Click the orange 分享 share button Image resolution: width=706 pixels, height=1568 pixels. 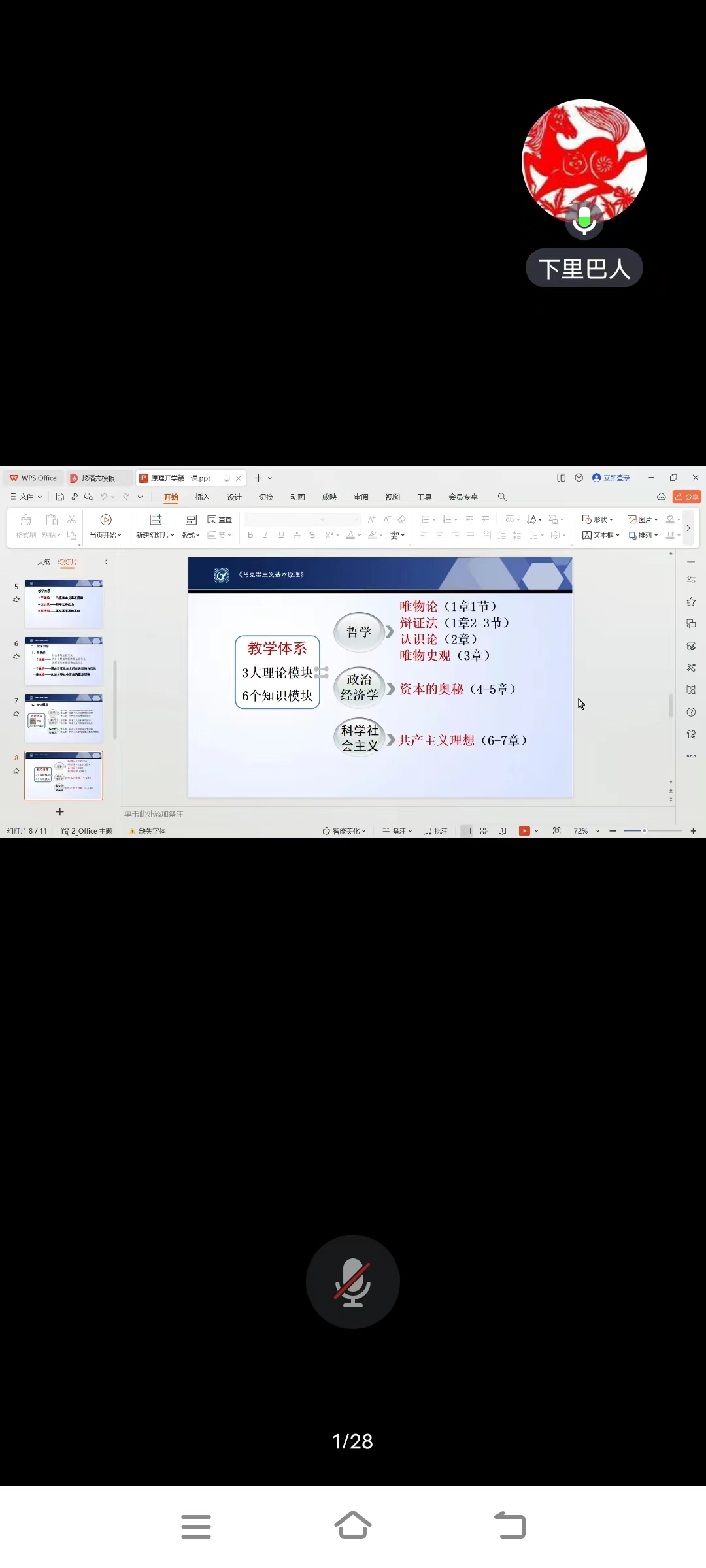686,497
